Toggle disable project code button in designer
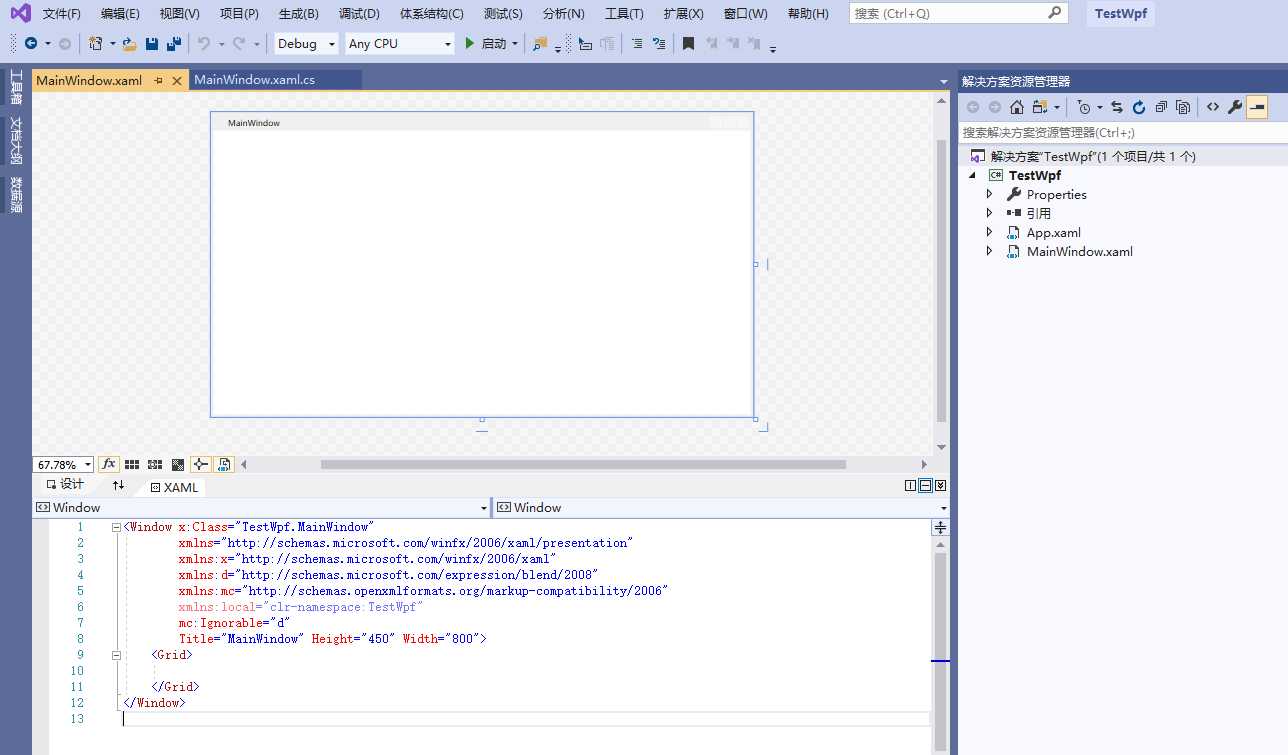Viewport: 1288px width, 755px height. click(224, 464)
